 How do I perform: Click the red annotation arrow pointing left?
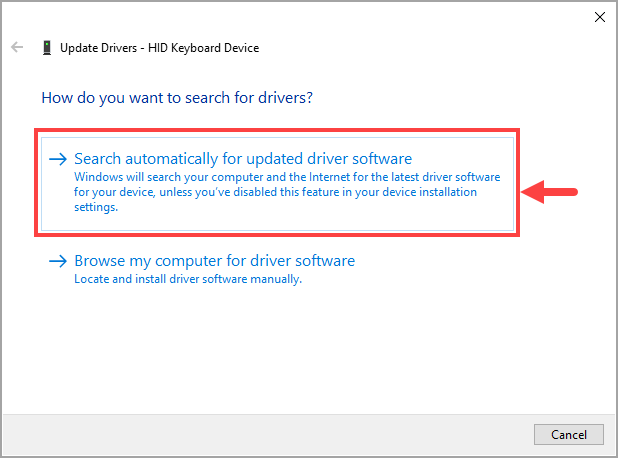[549, 192]
